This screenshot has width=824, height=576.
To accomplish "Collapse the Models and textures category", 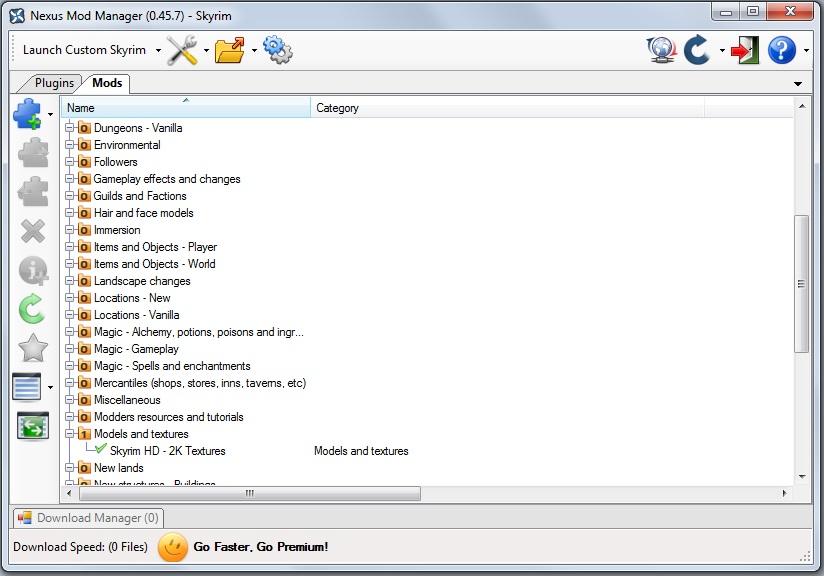I will pos(69,434).
